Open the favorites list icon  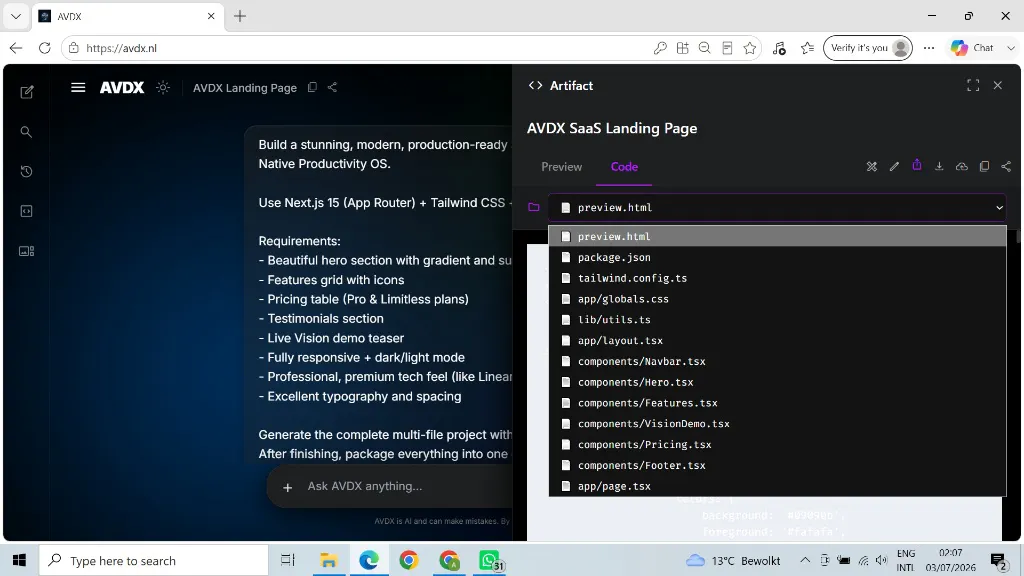tap(808, 48)
